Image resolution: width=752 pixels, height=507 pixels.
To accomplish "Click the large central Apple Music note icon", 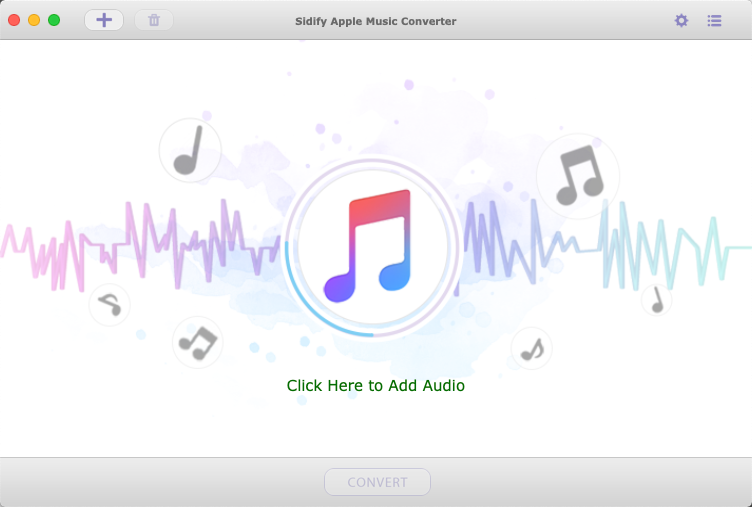I will [x=368, y=246].
